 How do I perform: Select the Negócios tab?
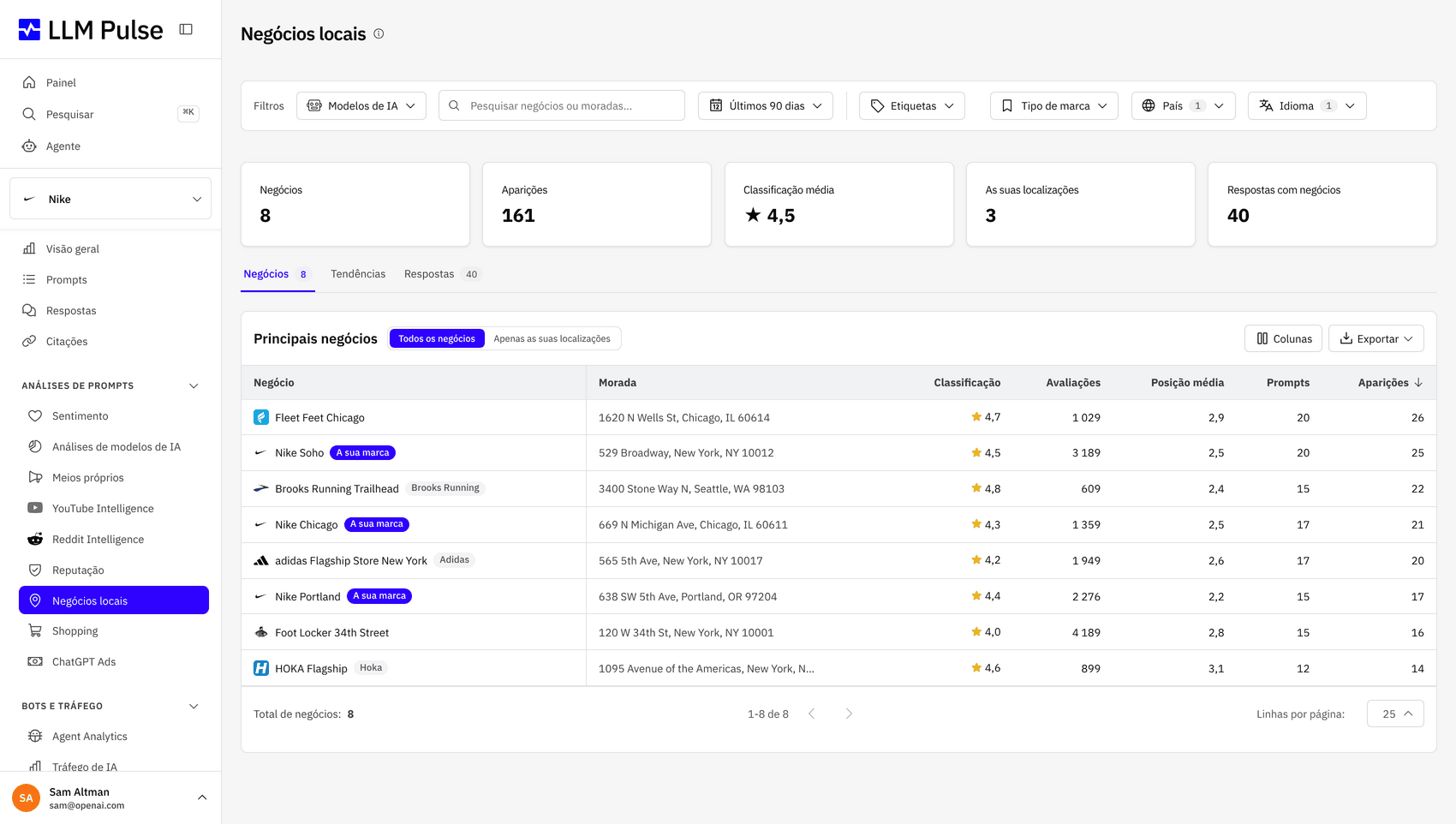click(x=277, y=274)
